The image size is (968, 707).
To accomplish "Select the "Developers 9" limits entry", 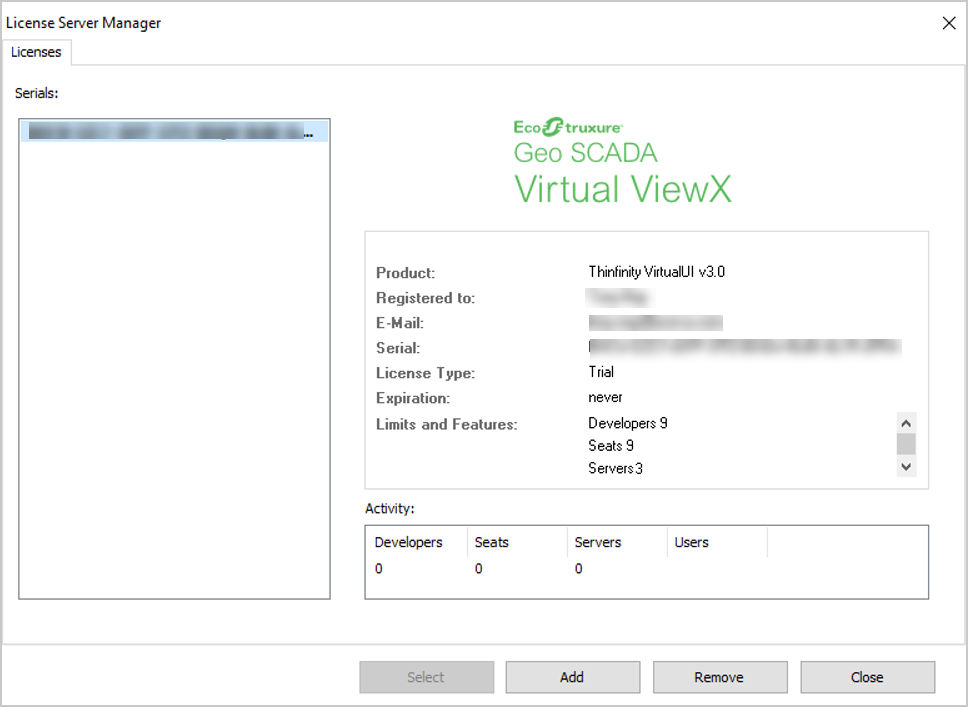I will pos(628,423).
